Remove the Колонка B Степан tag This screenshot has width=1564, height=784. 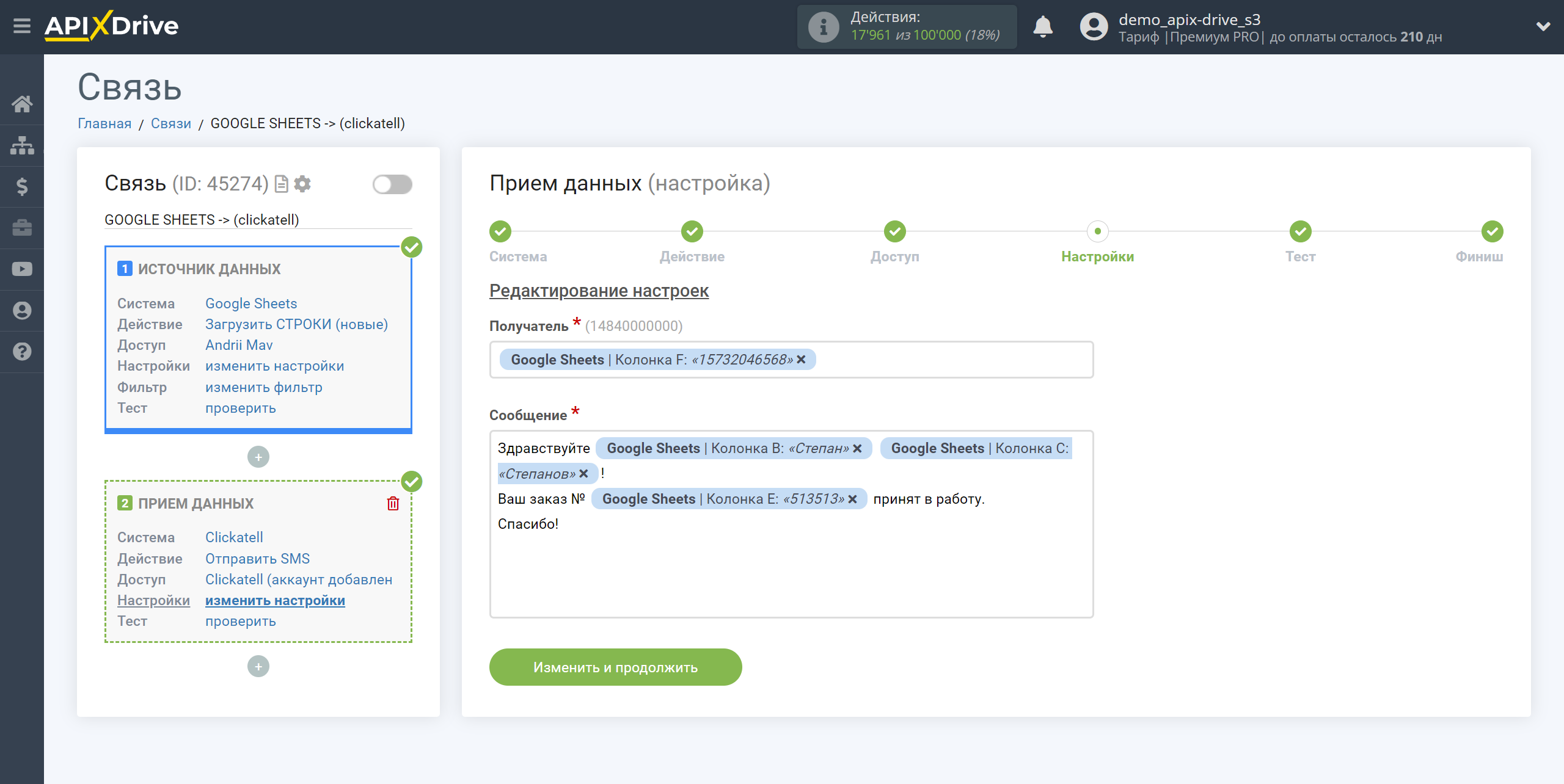[x=857, y=449]
